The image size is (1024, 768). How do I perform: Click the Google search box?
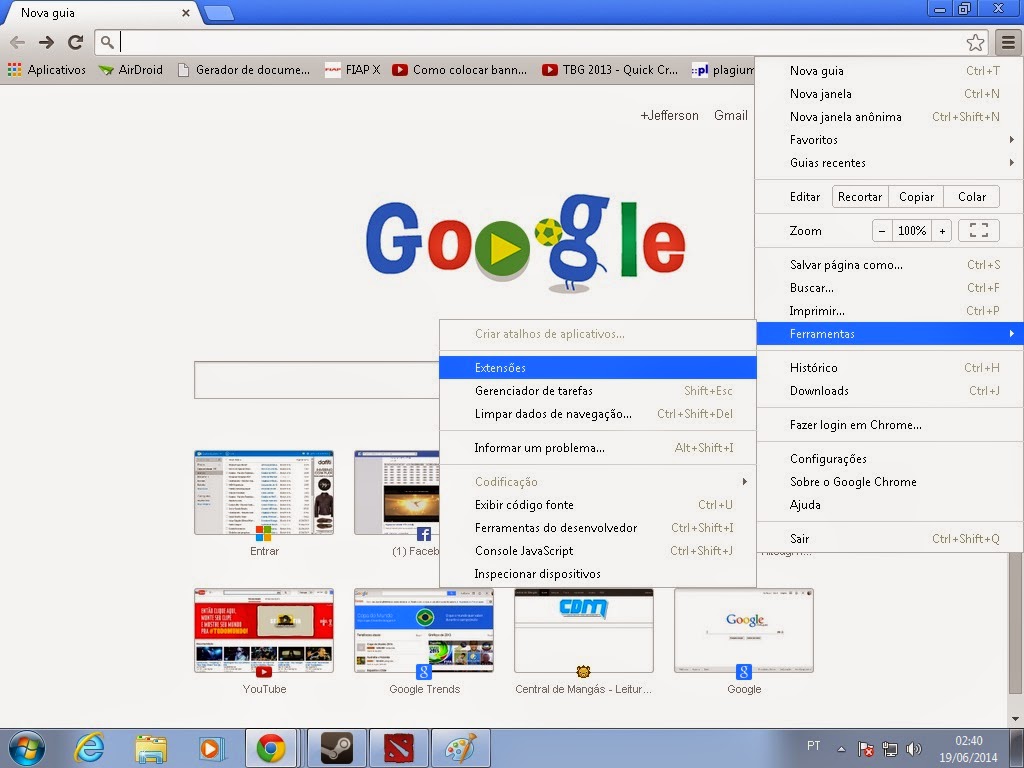[x=317, y=380]
